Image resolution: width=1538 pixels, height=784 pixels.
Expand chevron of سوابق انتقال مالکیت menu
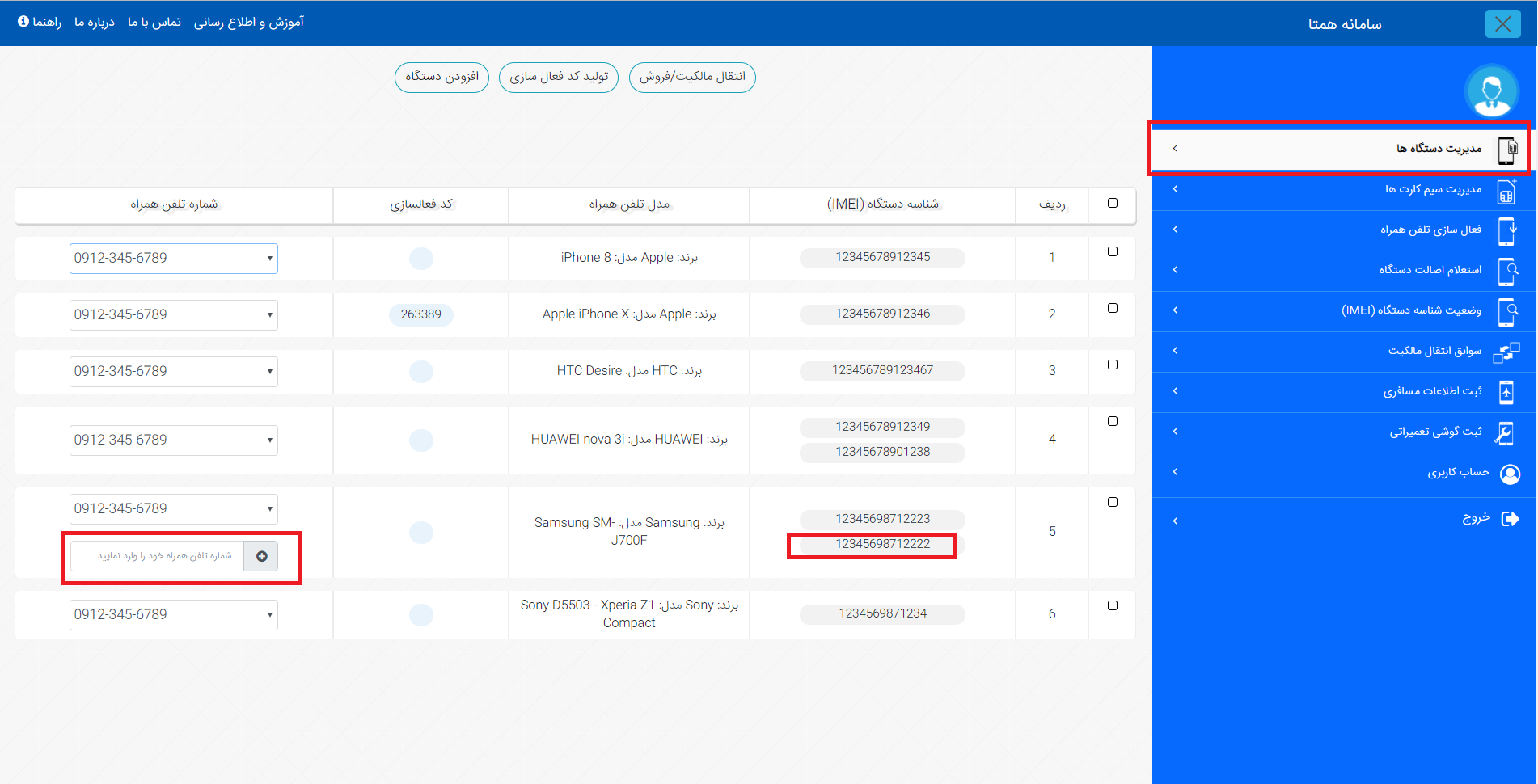click(1175, 351)
